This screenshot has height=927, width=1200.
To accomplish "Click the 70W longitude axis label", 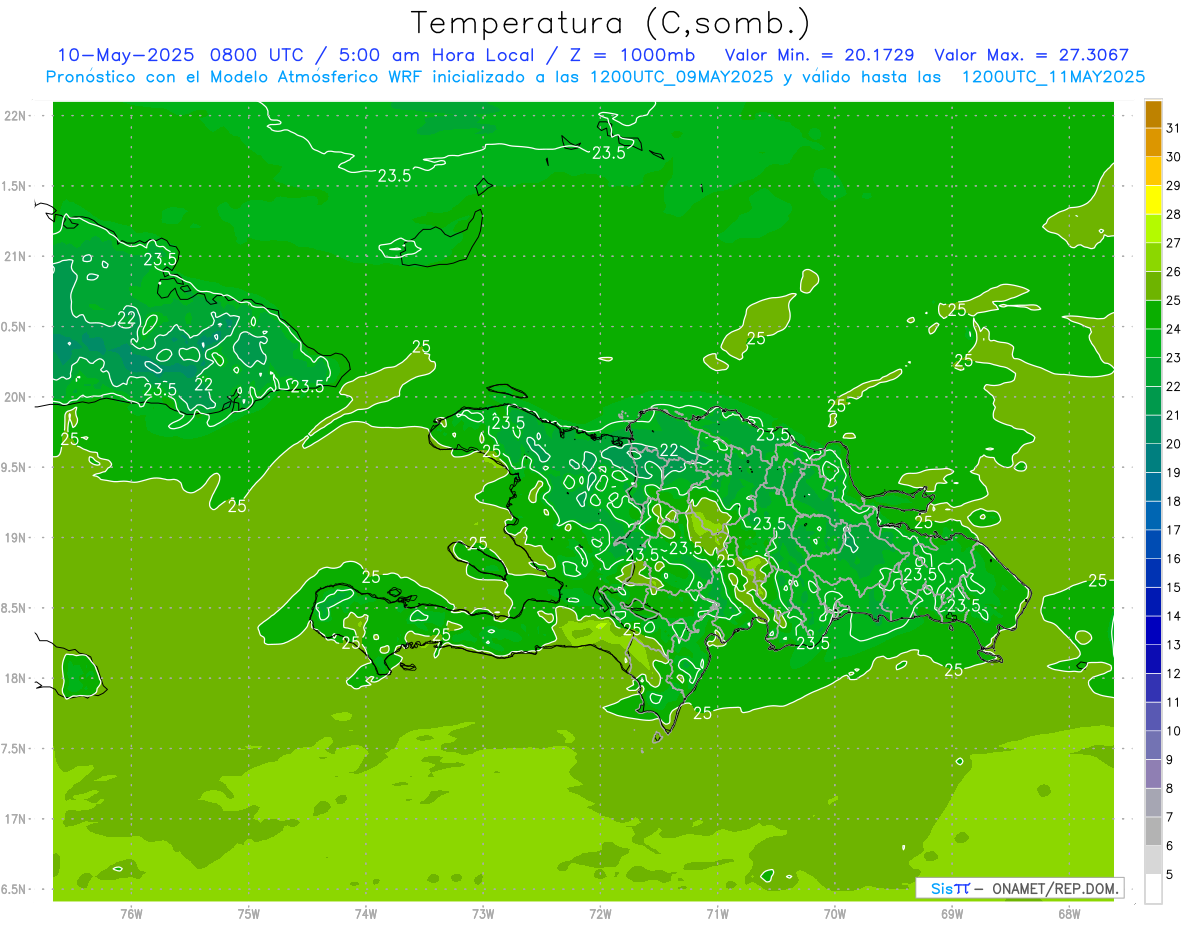I will click(834, 914).
